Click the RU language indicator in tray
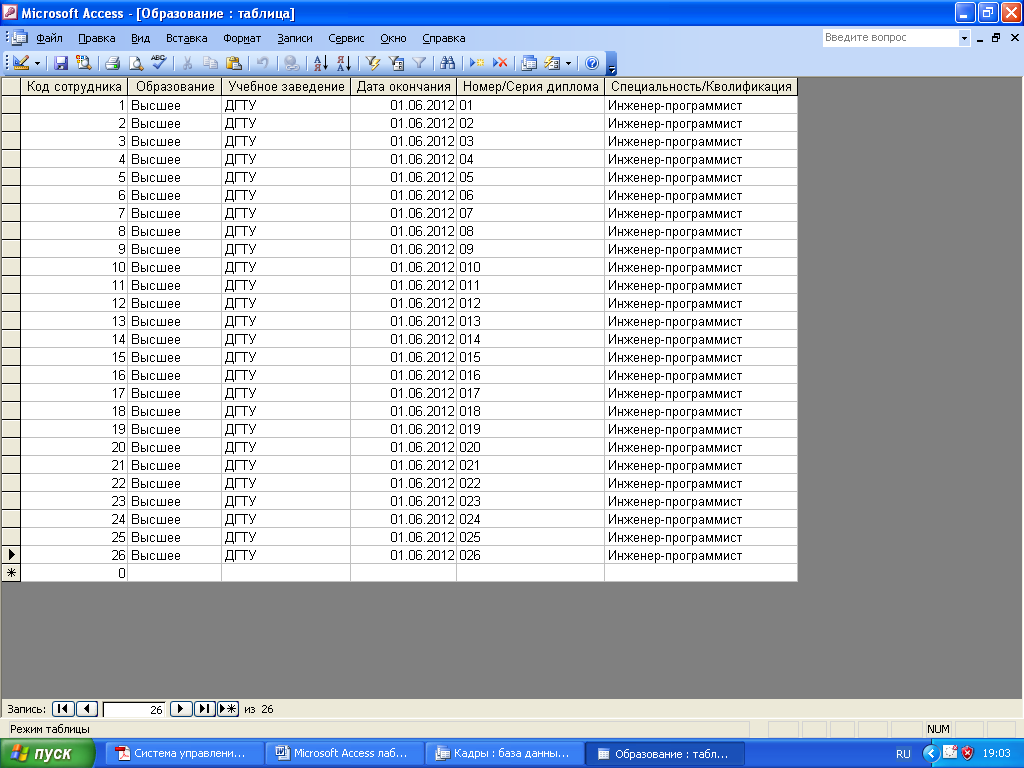 tap(903, 754)
